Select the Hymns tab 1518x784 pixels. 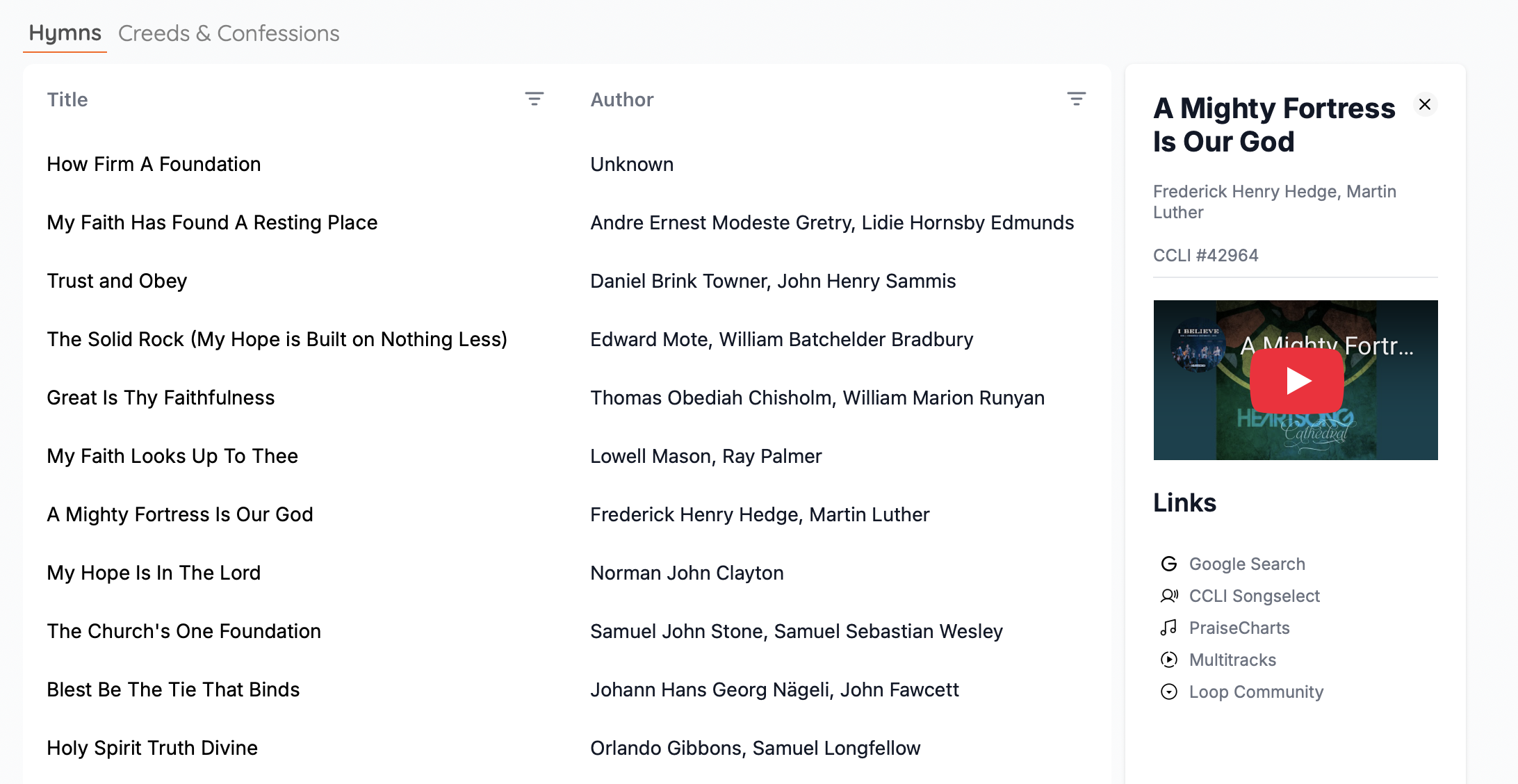click(x=65, y=33)
